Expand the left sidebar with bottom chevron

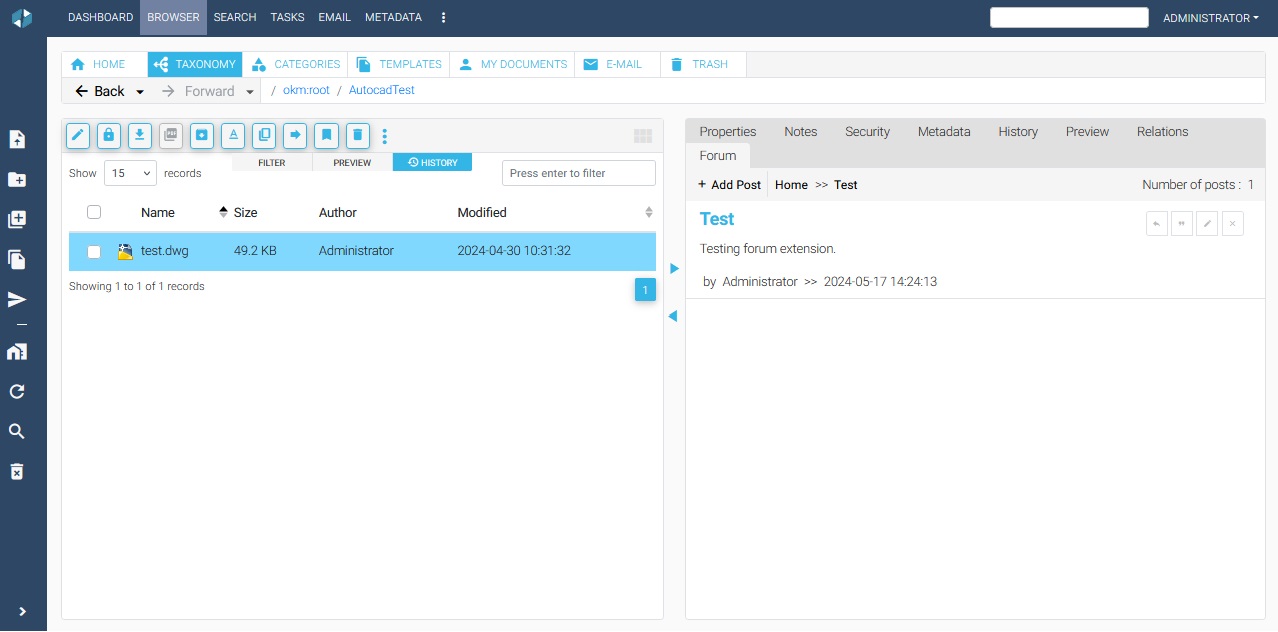coord(22,611)
